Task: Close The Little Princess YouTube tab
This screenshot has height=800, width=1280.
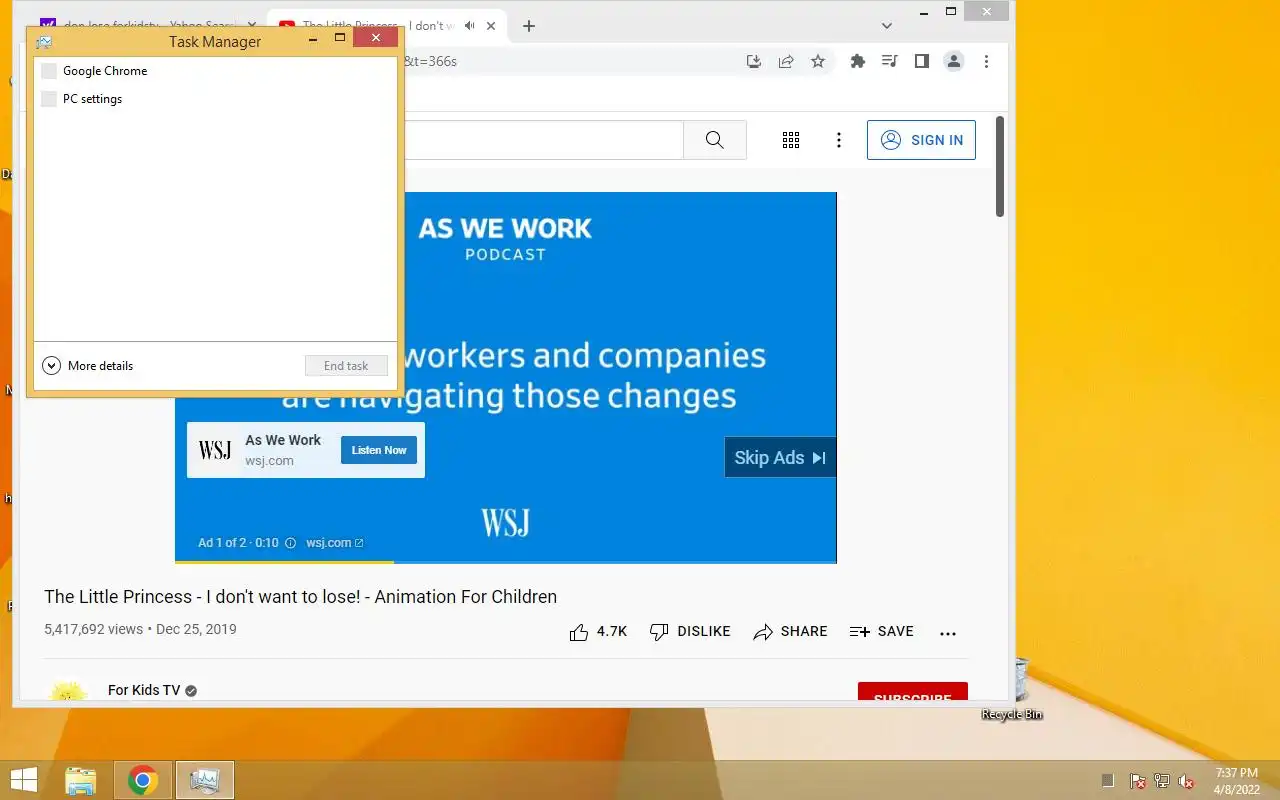Action: point(491,26)
